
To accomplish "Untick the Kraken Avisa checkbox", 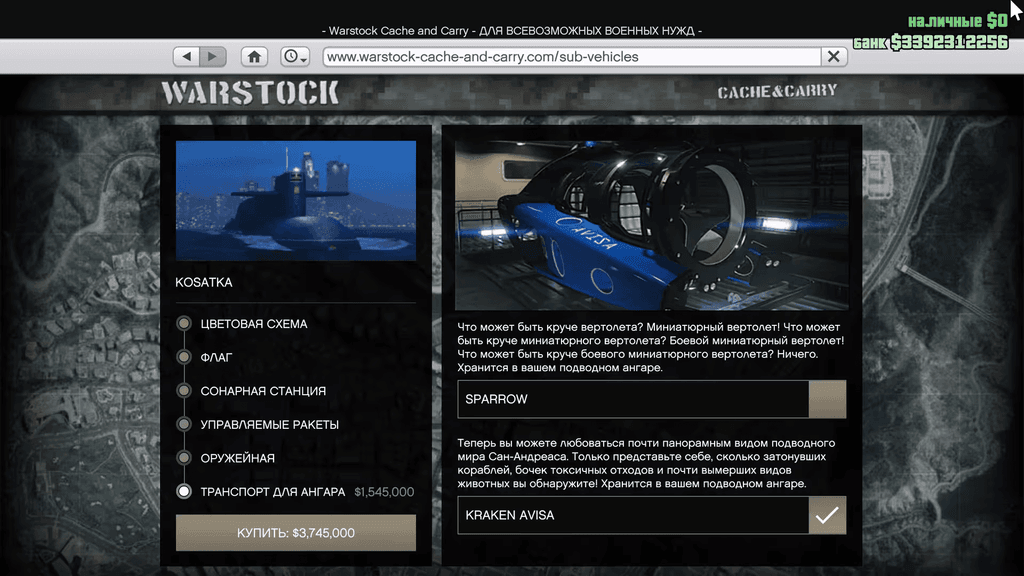I will pyautogui.click(x=827, y=515).
